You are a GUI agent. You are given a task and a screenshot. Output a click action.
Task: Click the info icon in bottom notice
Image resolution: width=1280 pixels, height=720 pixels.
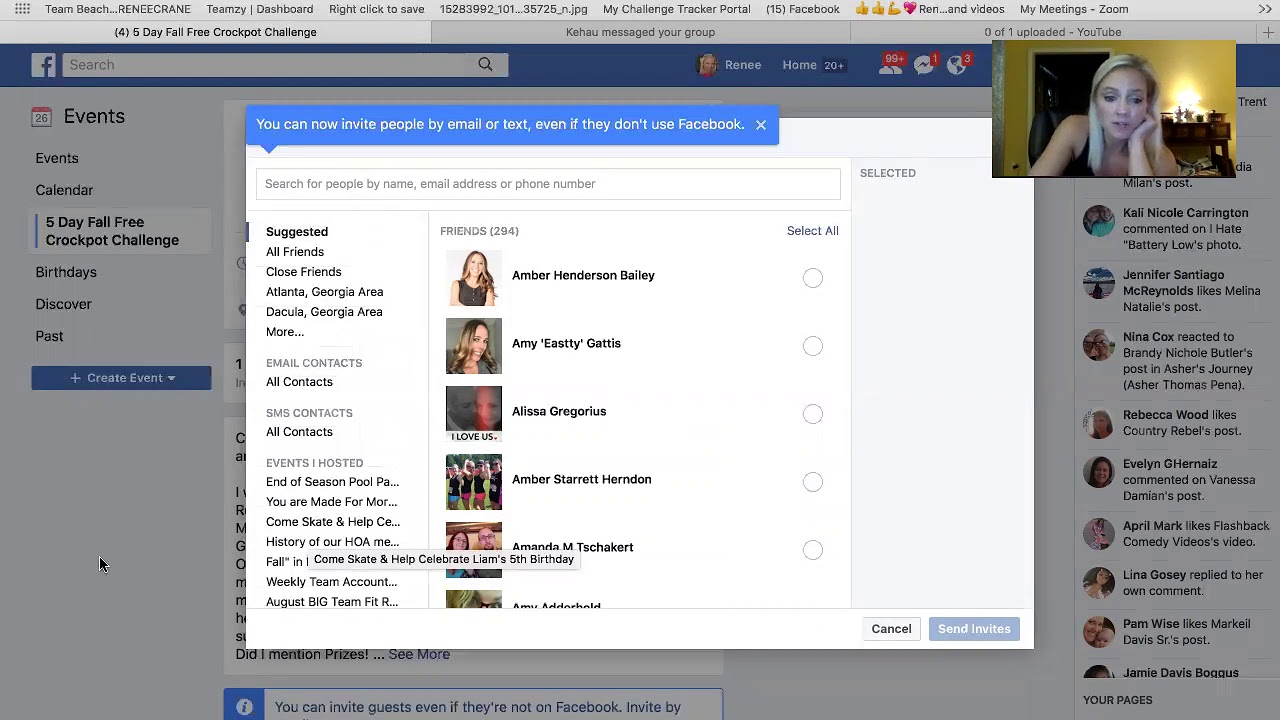tap(244, 707)
